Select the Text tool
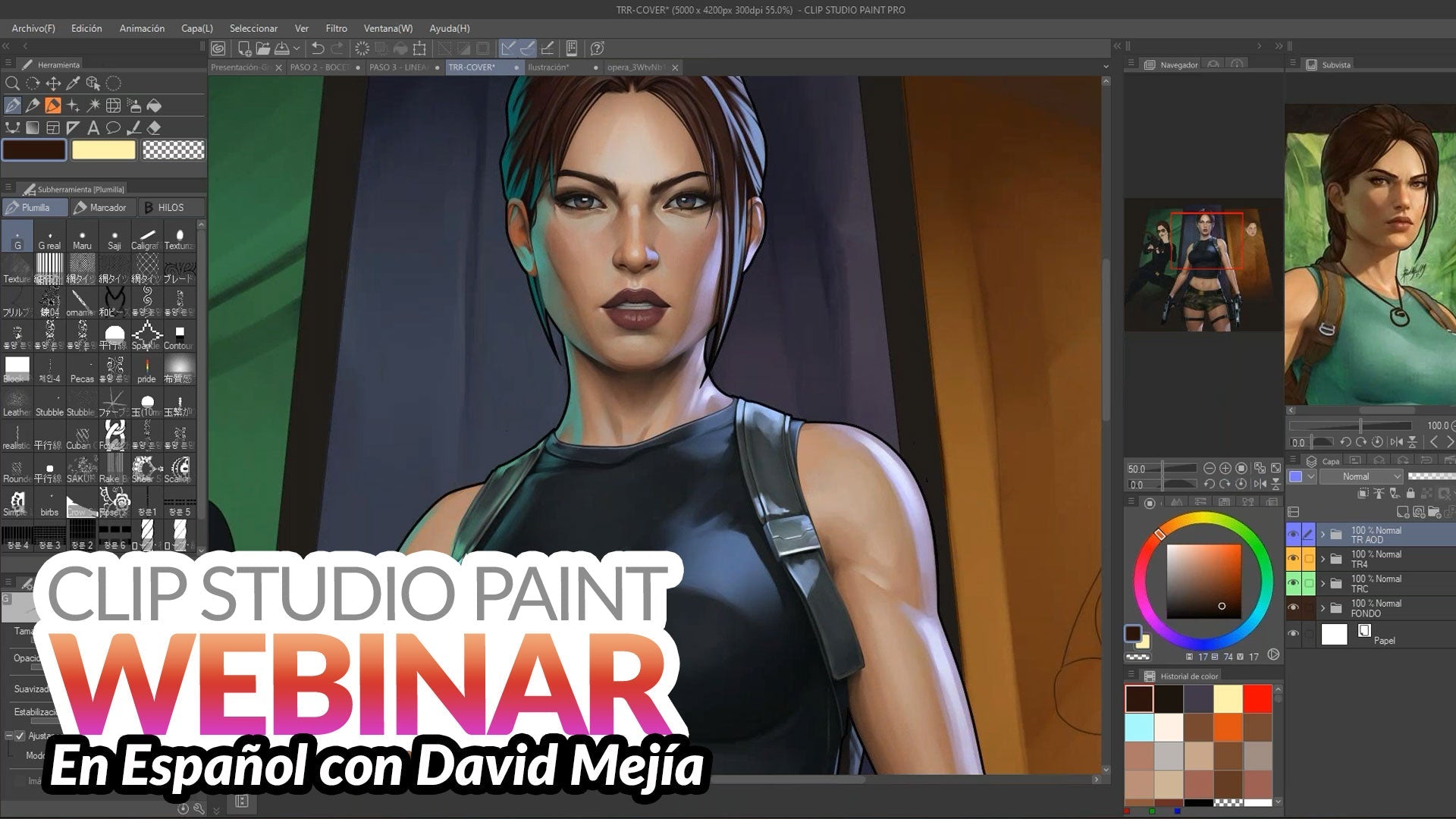The height and width of the screenshot is (819, 1456). (x=93, y=127)
